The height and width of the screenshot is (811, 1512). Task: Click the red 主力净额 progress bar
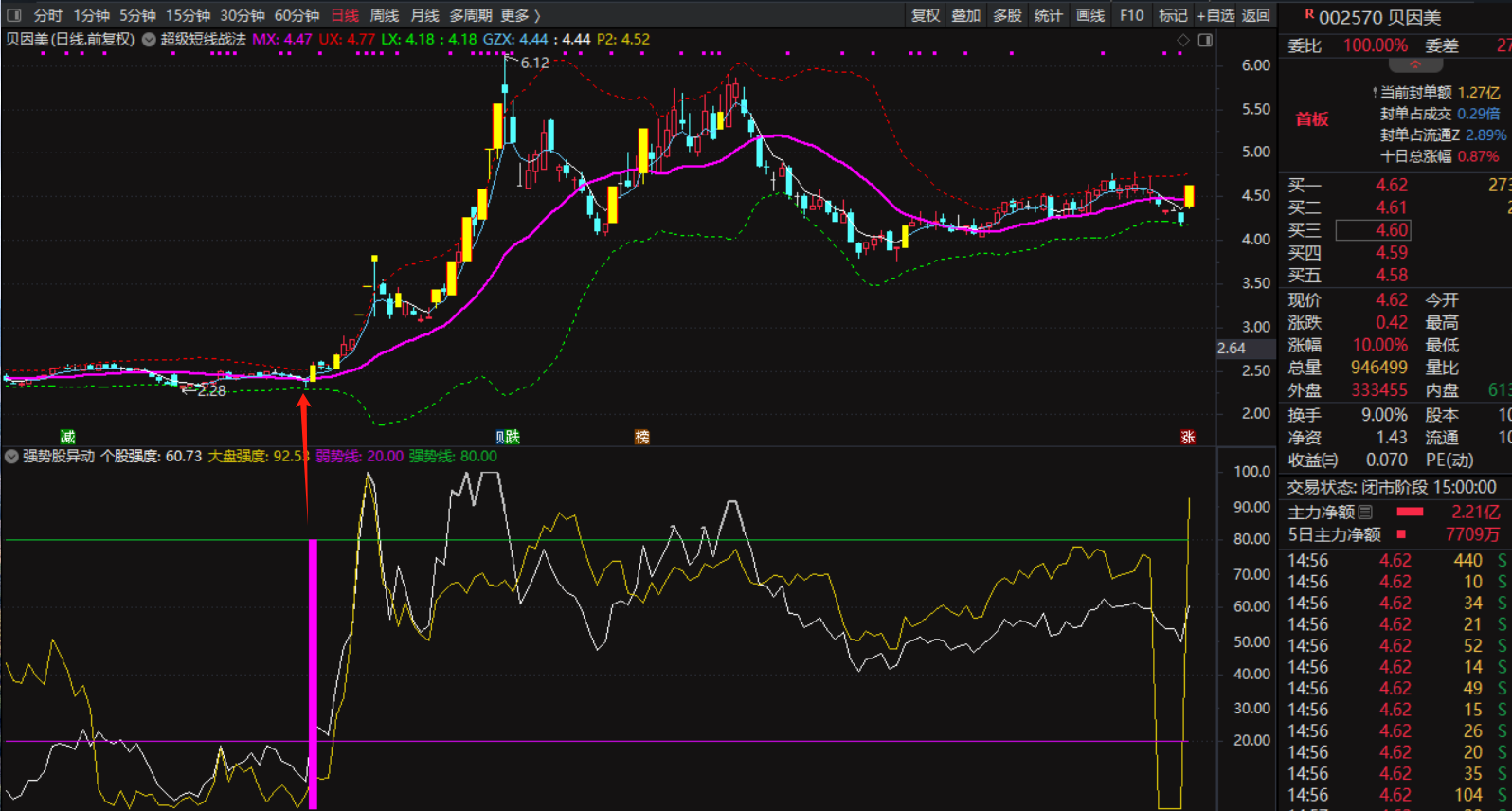[1410, 513]
